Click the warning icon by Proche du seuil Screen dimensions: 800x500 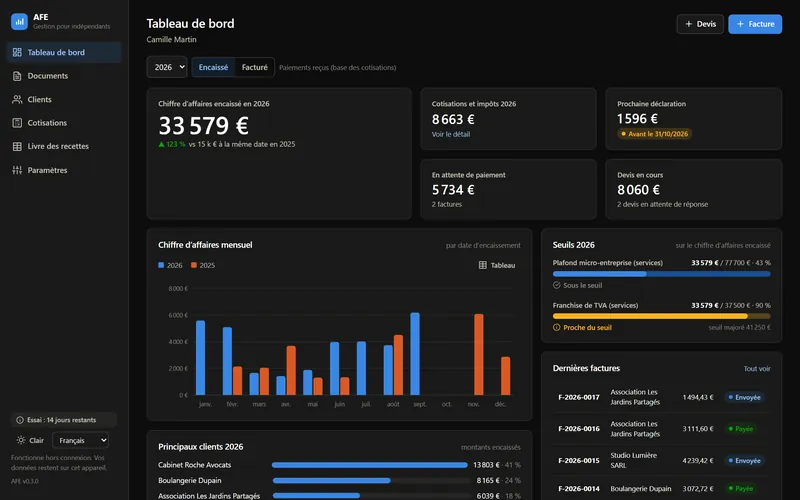(557, 328)
